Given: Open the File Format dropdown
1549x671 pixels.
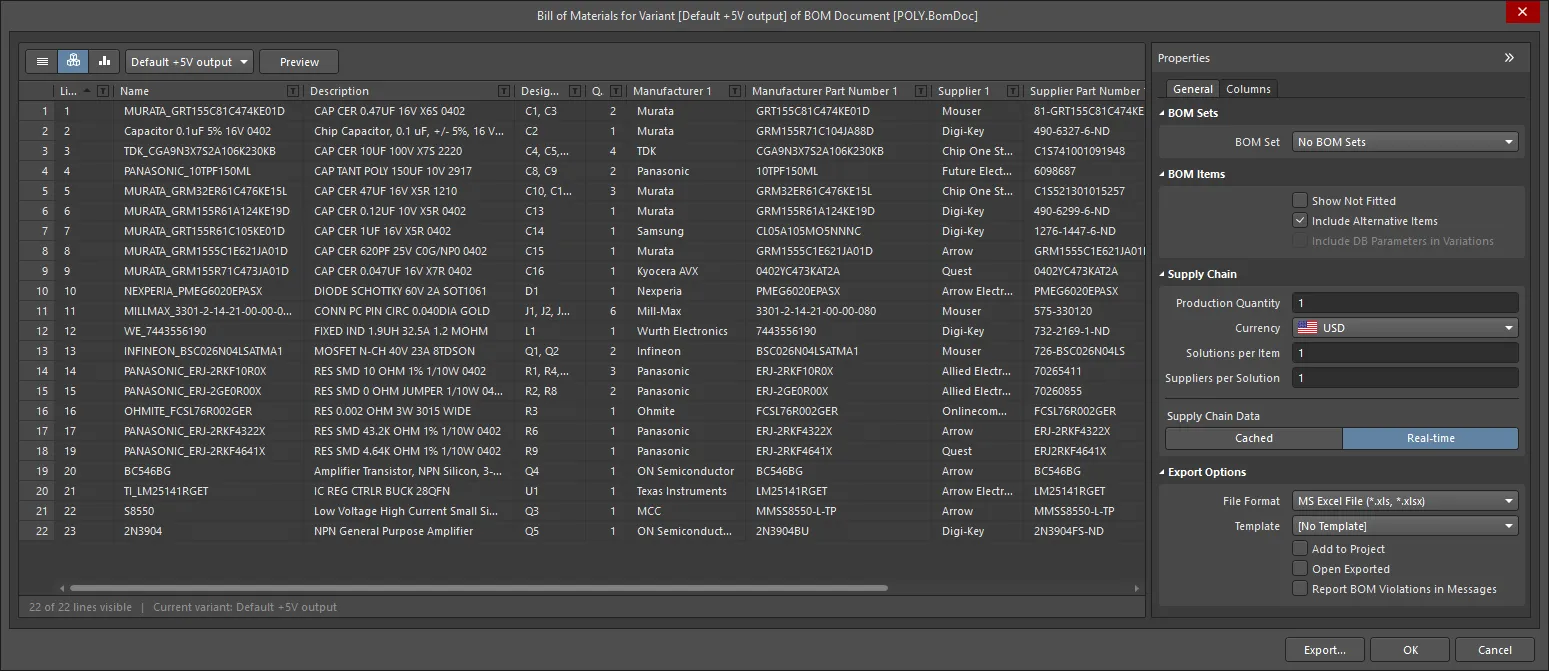Looking at the screenshot, I should [x=1405, y=501].
